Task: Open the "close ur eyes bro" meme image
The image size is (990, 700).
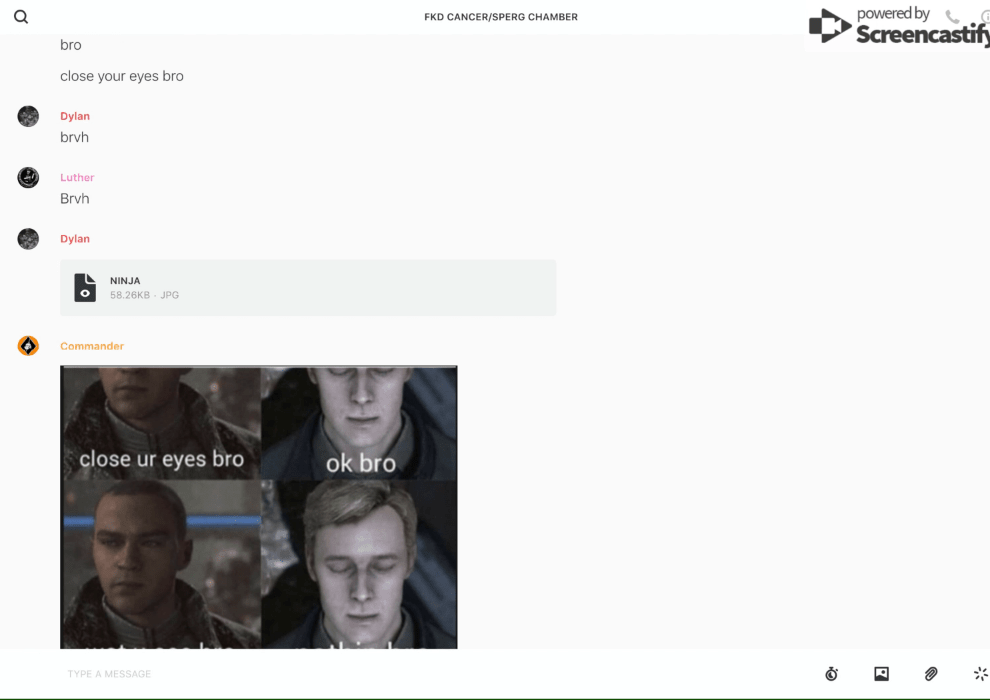Action: [258, 506]
